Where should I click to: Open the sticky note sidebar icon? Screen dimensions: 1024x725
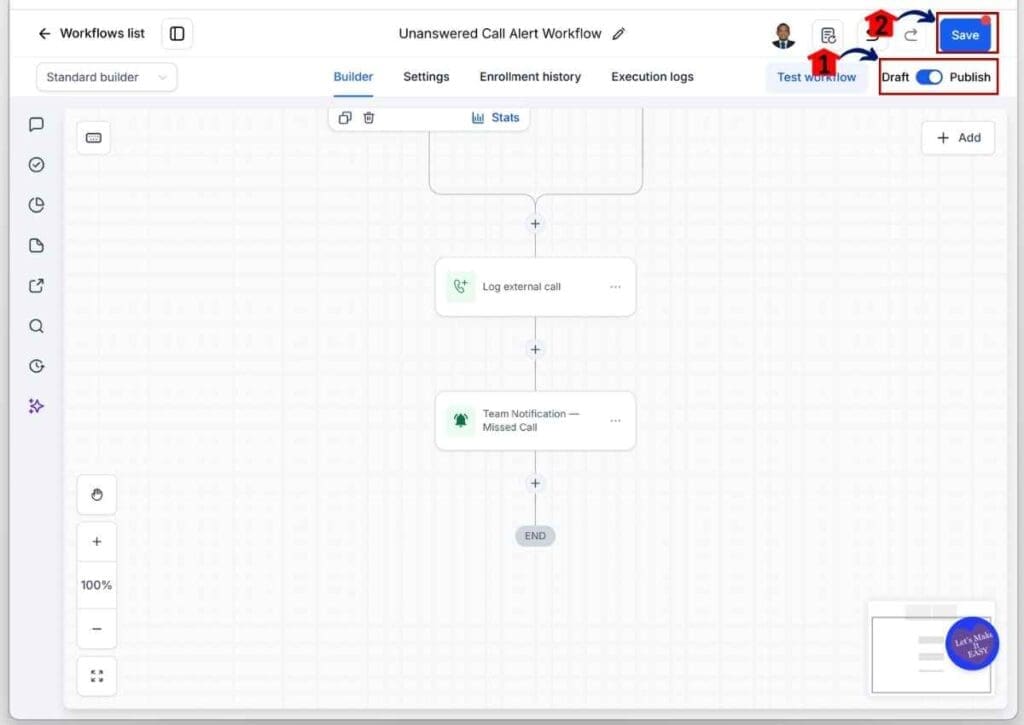[x=37, y=246]
